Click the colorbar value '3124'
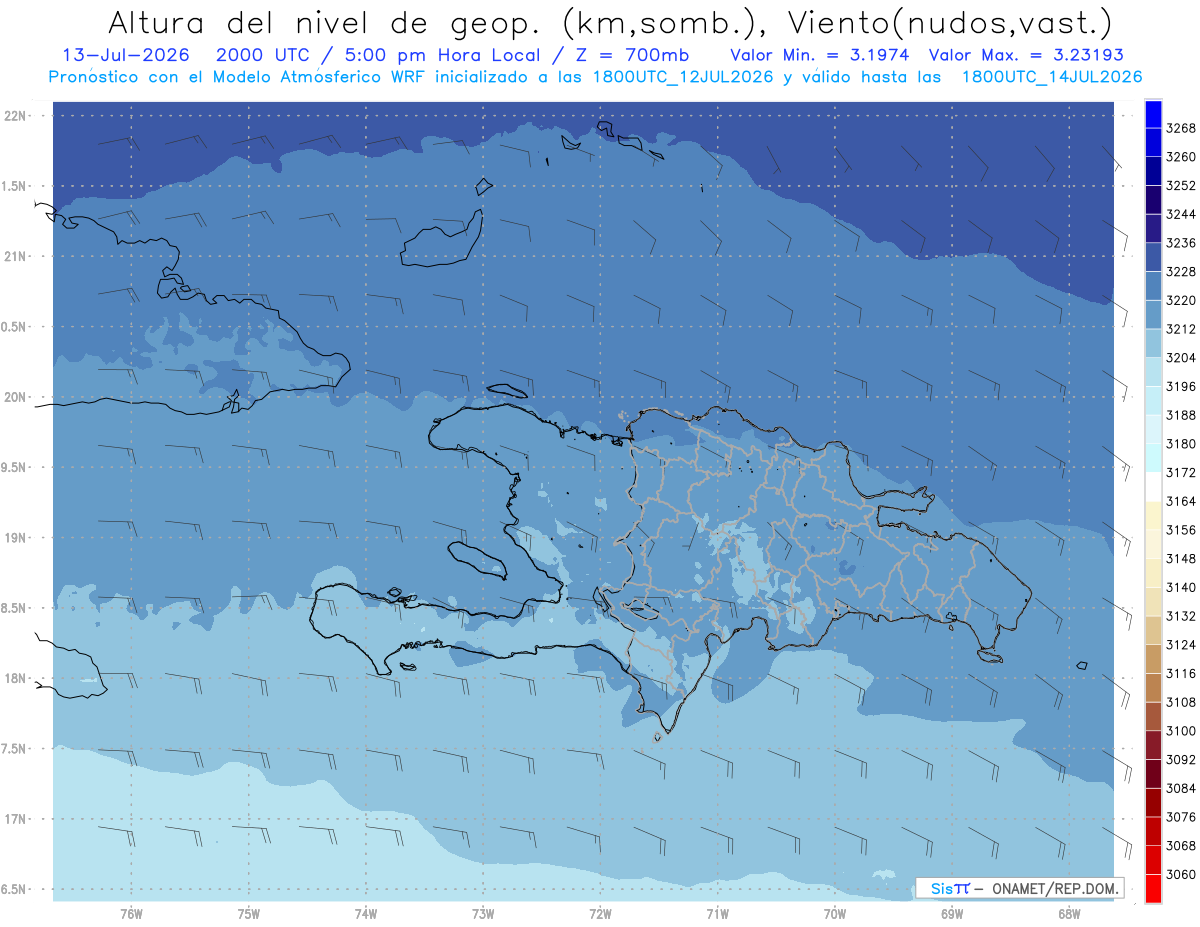The image size is (1200, 927). pyautogui.click(x=1181, y=645)
